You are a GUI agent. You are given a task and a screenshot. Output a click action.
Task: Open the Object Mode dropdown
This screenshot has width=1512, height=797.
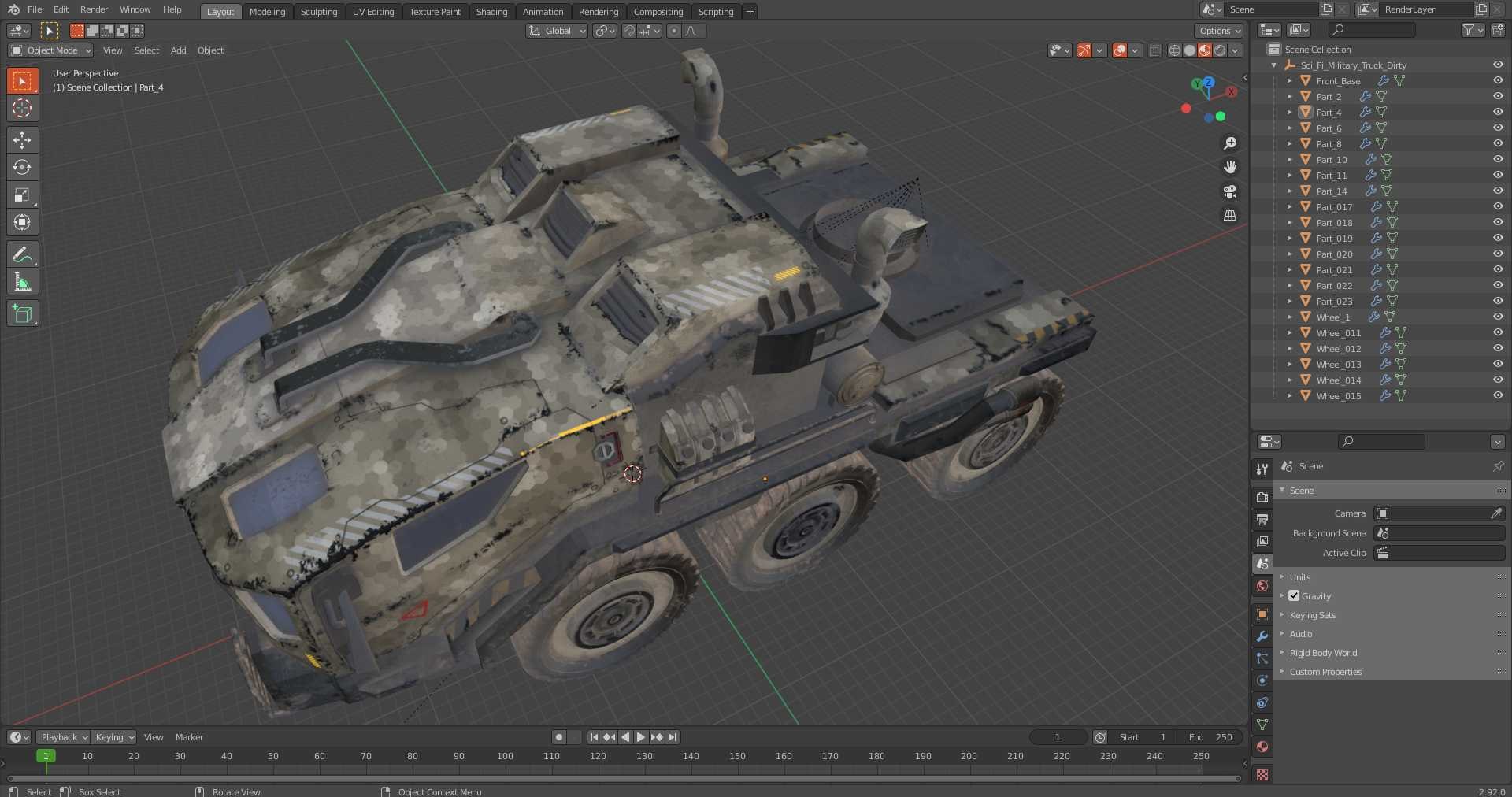point(50,50)
